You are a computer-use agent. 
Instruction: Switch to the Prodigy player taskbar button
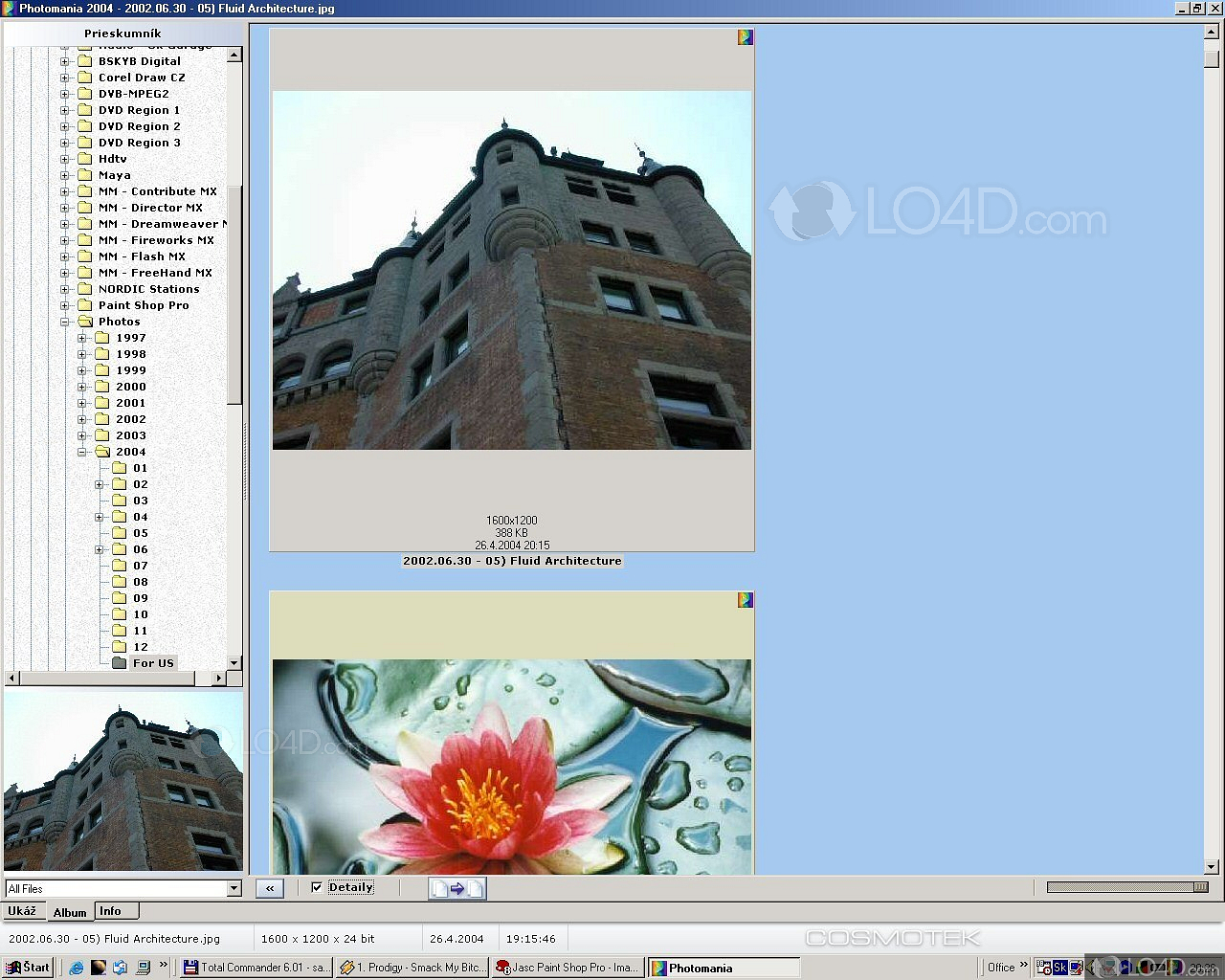click(412, 968)
